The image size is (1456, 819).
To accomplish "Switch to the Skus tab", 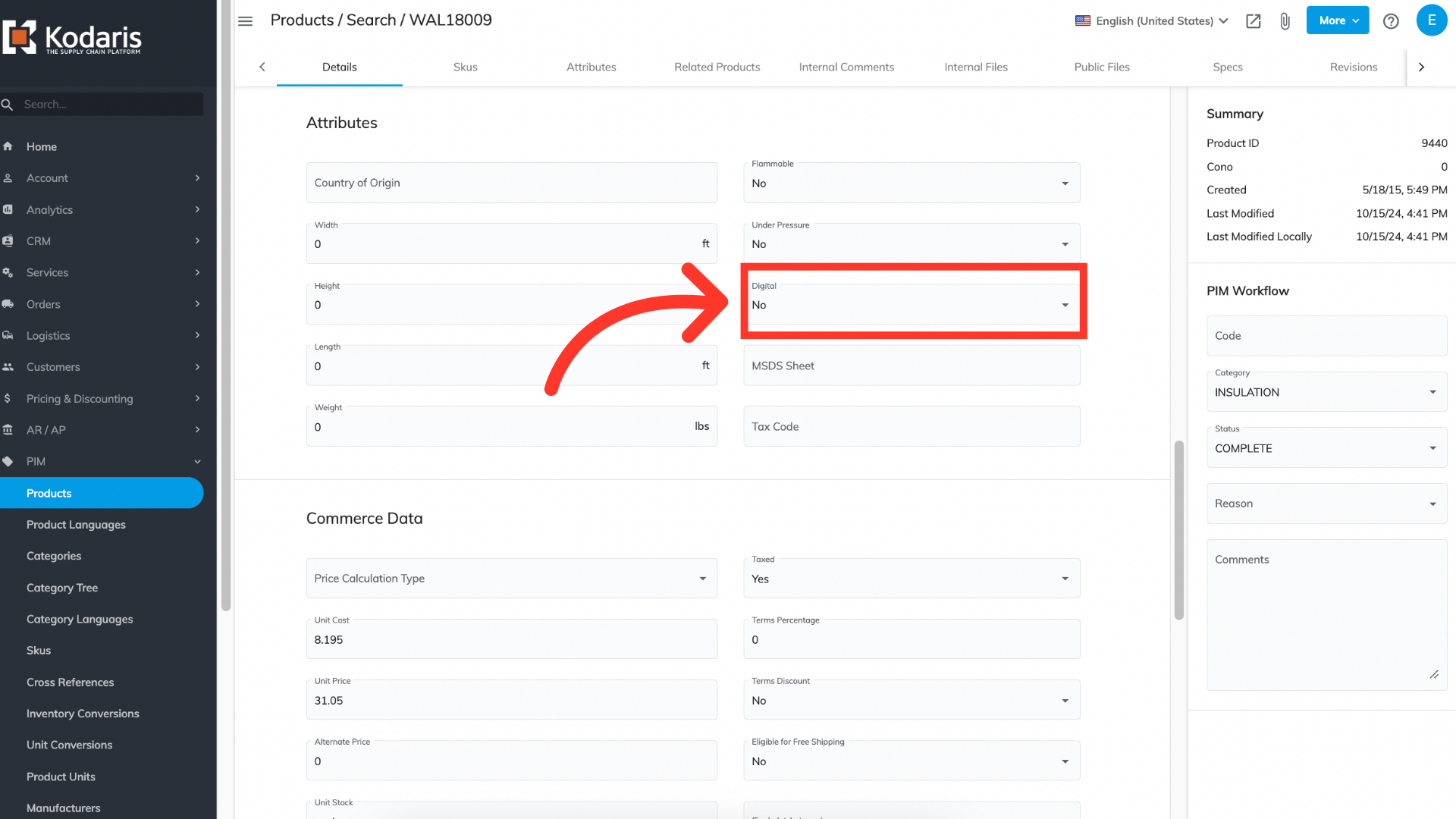I will 465,67.
